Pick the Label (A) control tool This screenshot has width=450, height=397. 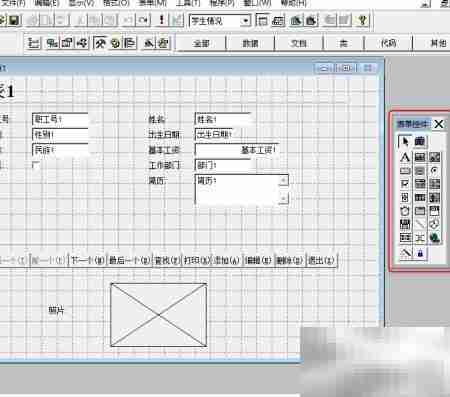pos(405,157)
